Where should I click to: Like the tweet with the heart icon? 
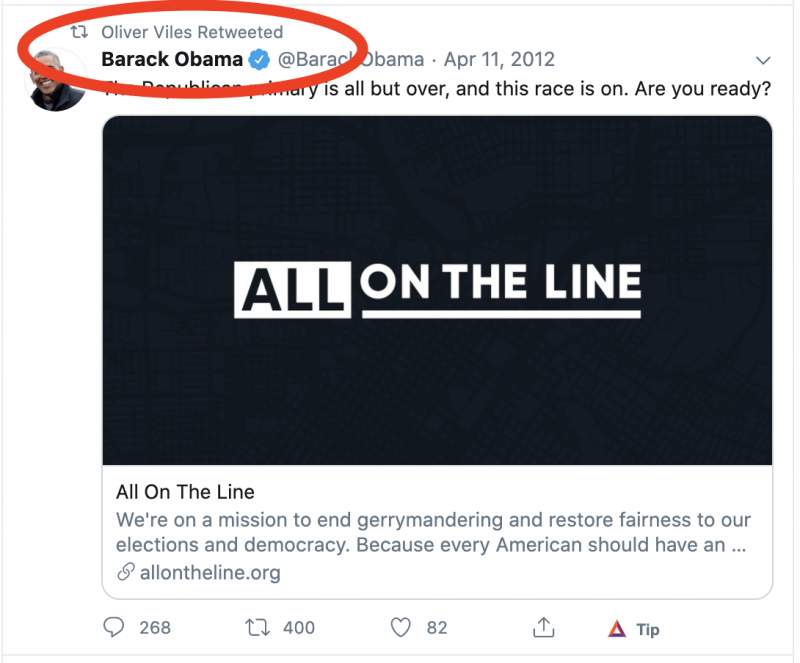(401, 628)
